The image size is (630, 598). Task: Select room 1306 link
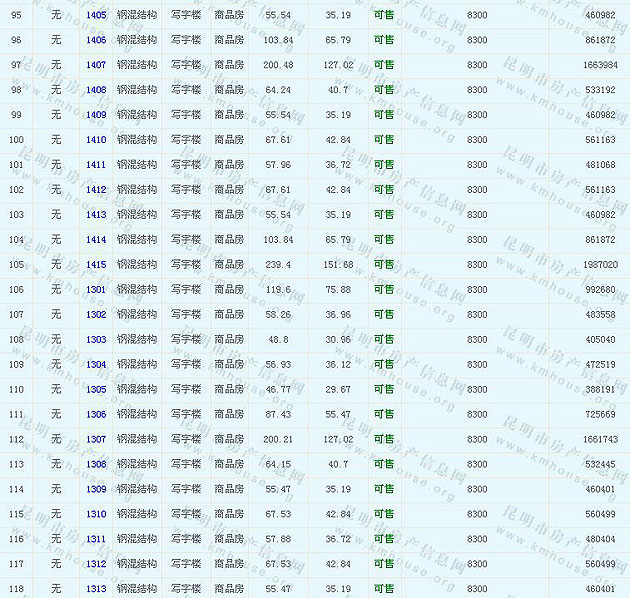(96, 415)
